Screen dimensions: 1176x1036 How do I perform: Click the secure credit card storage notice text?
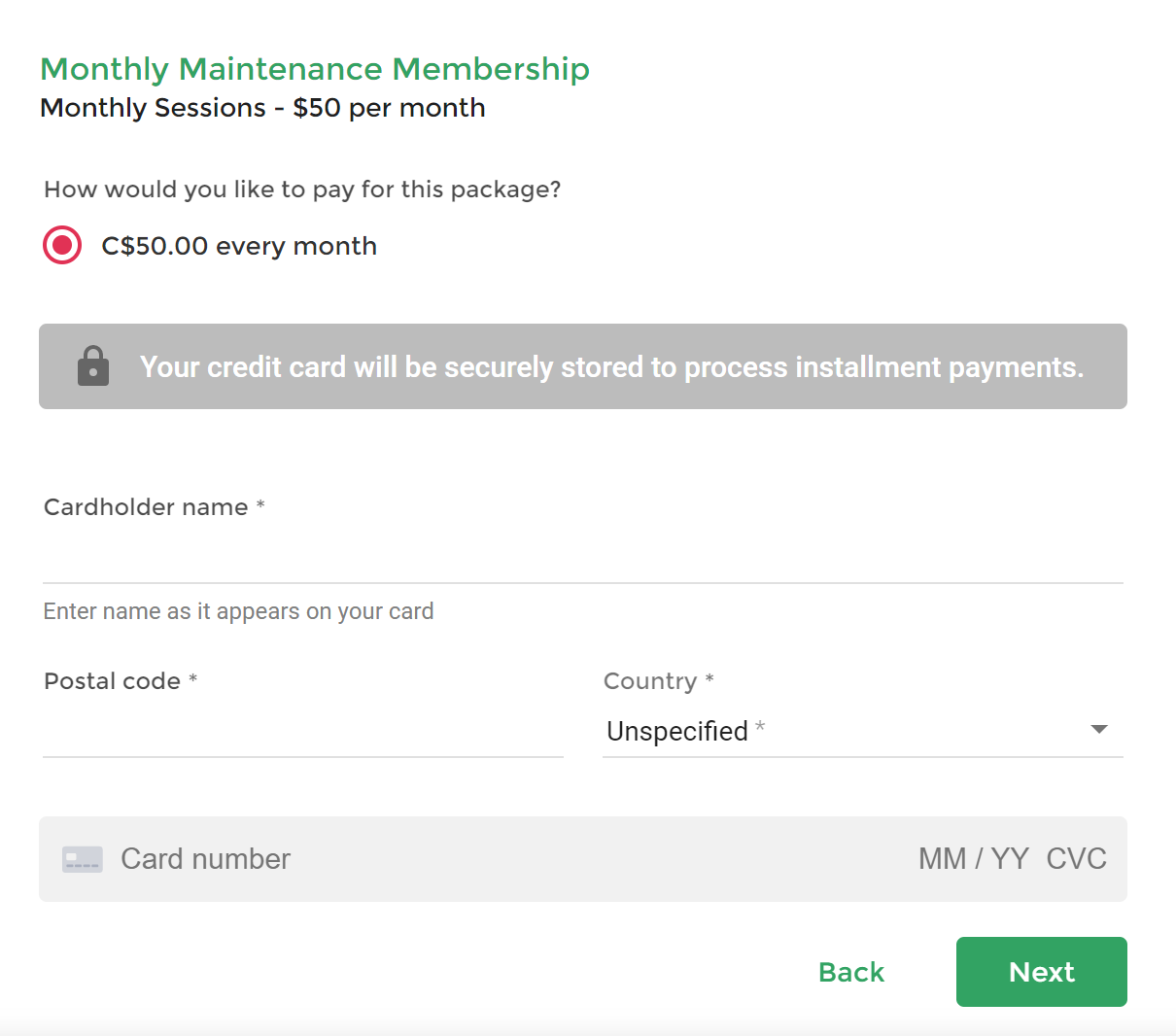611,367
